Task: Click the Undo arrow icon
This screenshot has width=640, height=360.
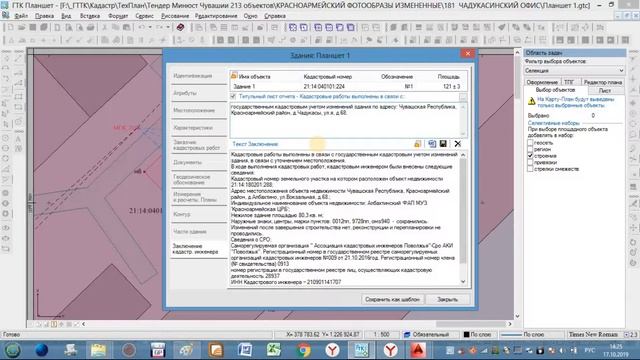Action: click(141, 27)
